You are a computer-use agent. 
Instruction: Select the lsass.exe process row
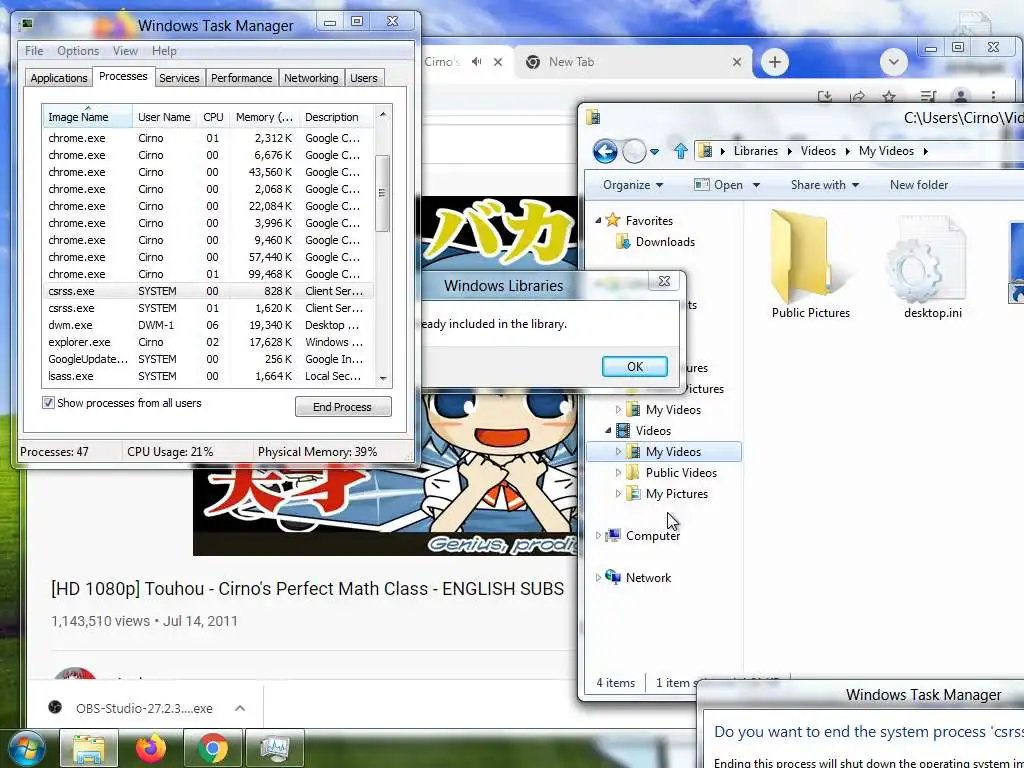208,376
